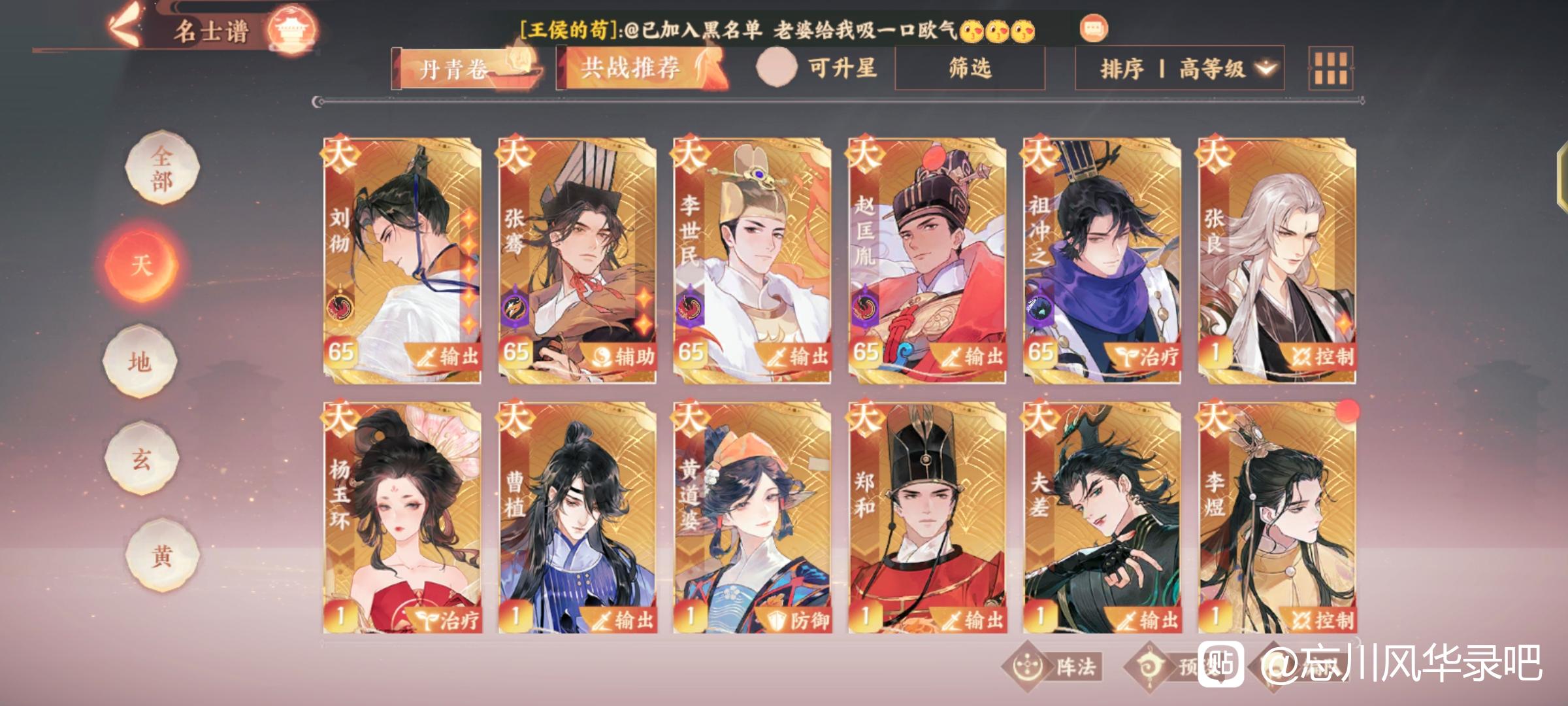Switch to grid layout view icon
Image resolution: width=1568 pixels, height=706 pixels.
(1331, 68)
